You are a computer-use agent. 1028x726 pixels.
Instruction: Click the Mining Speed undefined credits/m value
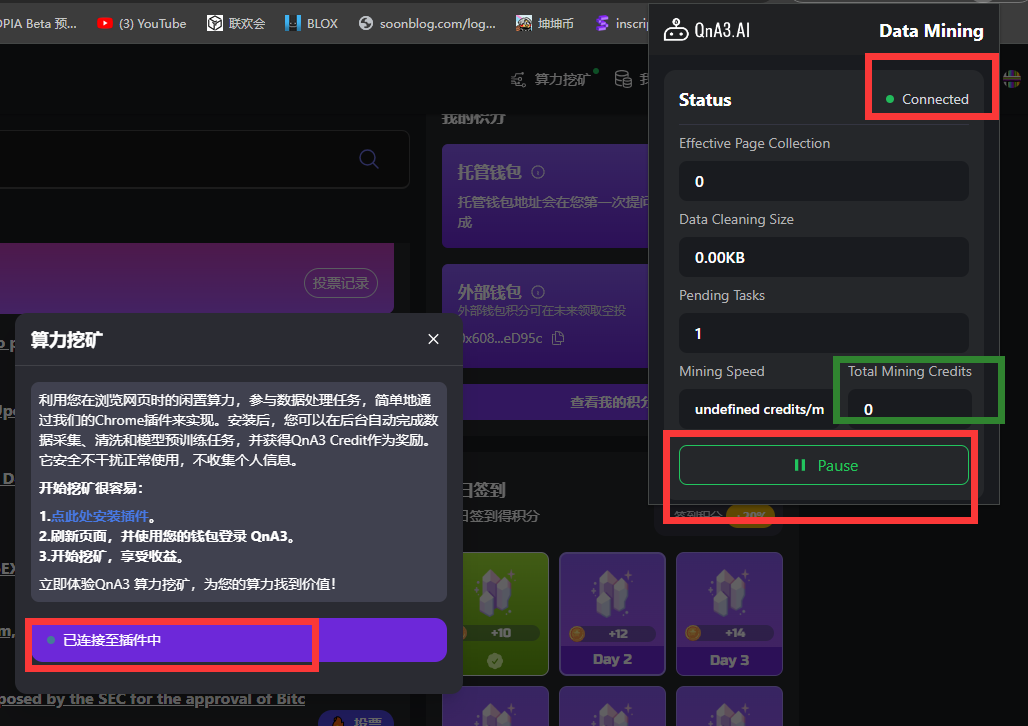coord(759,409)
